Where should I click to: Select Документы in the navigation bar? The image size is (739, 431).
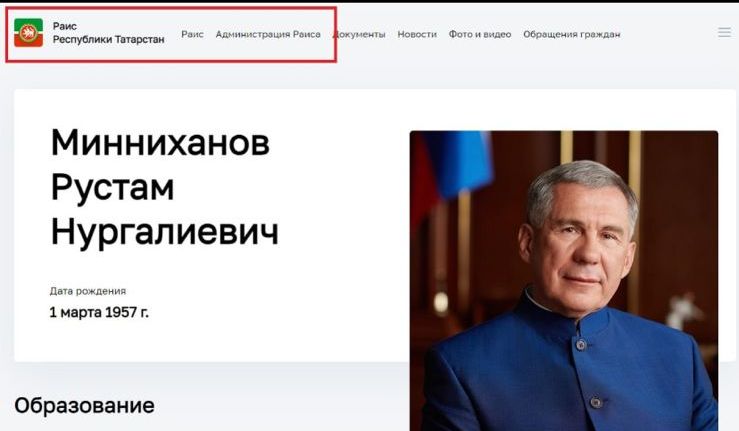coord(359,34)
